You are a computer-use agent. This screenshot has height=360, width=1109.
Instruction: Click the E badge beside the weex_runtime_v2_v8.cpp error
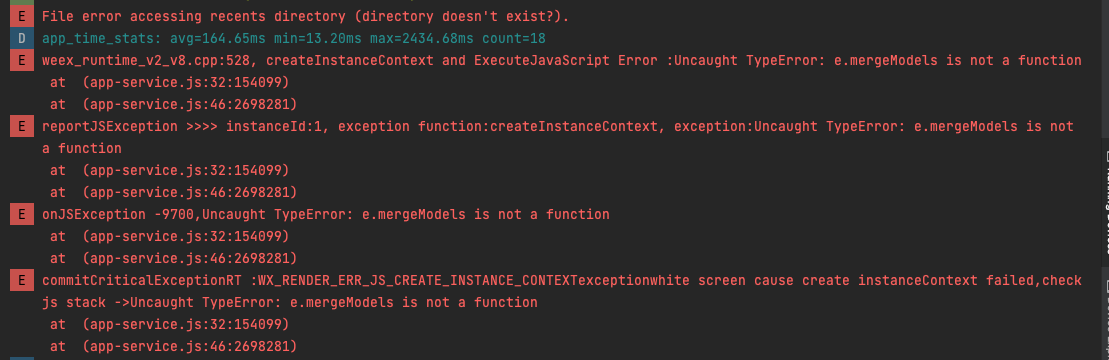click(x=22, y=60)
